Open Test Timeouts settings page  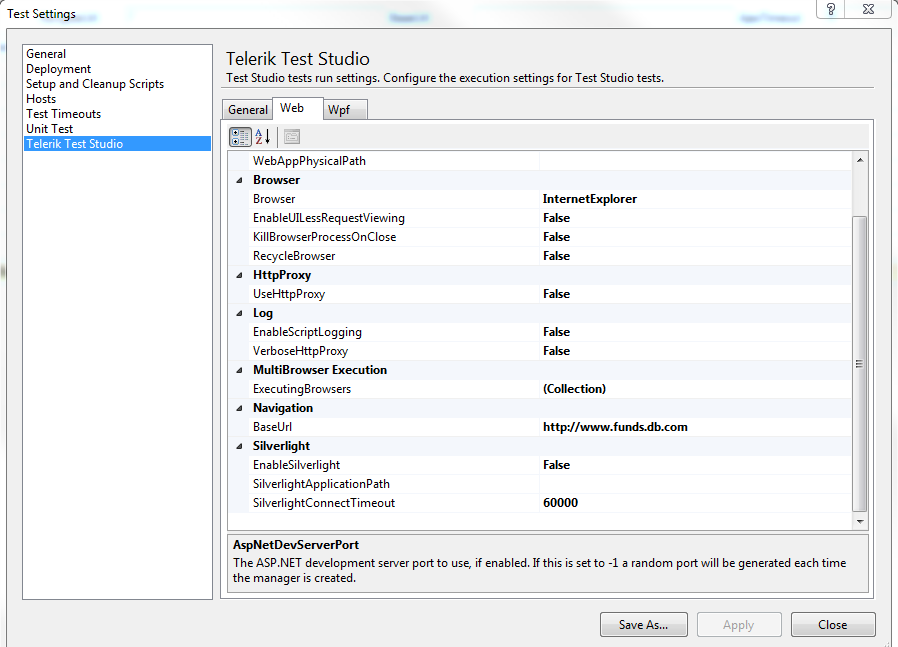tap(64, 114)
